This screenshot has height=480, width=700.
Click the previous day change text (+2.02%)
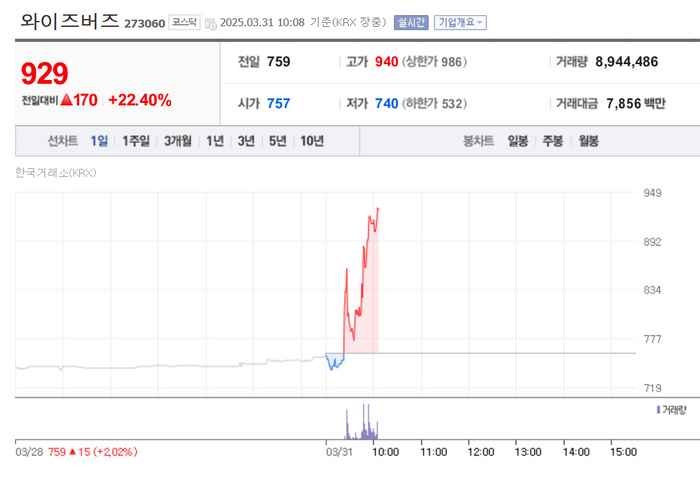pyautogui.click(x=115, y=452)
